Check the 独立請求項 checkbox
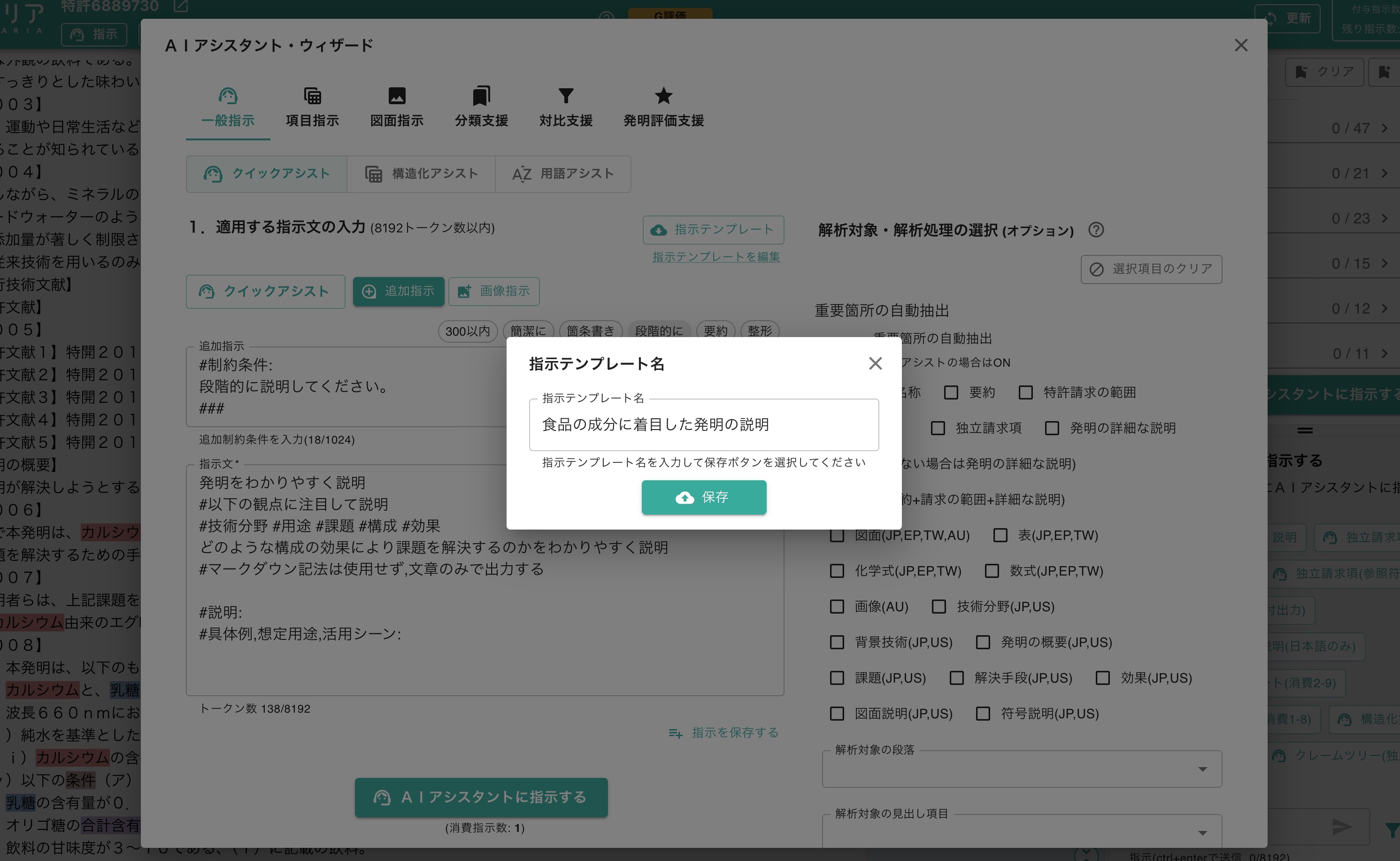 pos(938,428)
